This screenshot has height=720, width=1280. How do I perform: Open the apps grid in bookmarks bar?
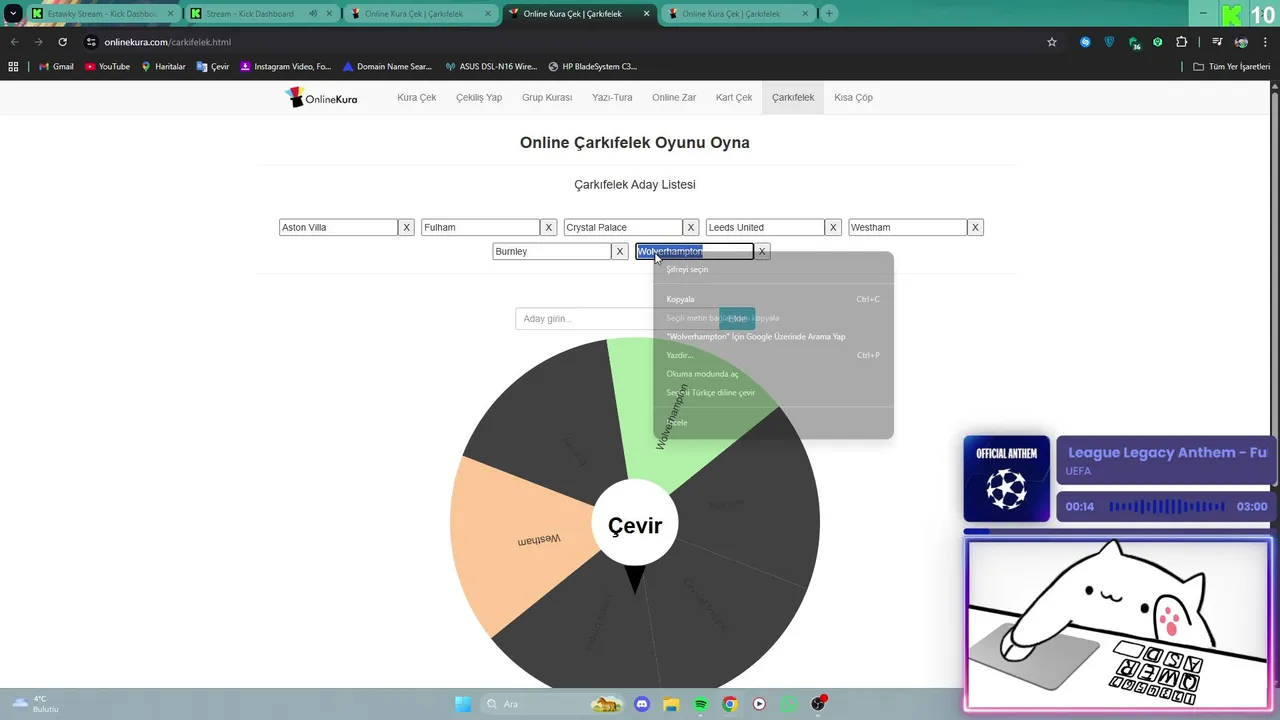click(13, 66)
